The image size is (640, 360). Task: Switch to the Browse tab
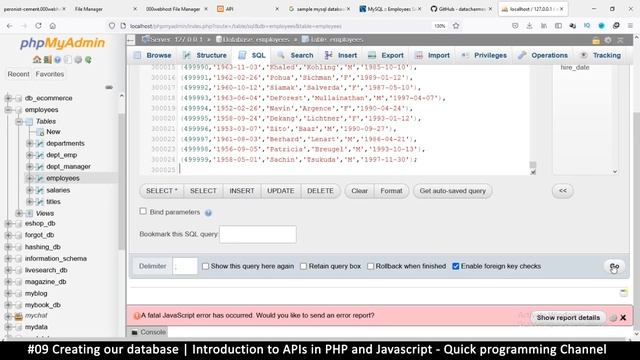tap(153, 56)
